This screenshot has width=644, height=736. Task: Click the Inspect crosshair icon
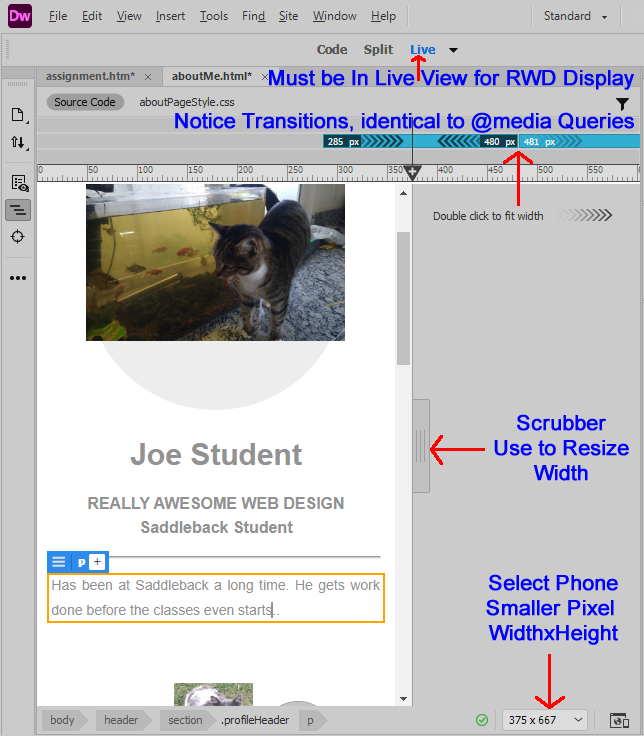[18, 236]
